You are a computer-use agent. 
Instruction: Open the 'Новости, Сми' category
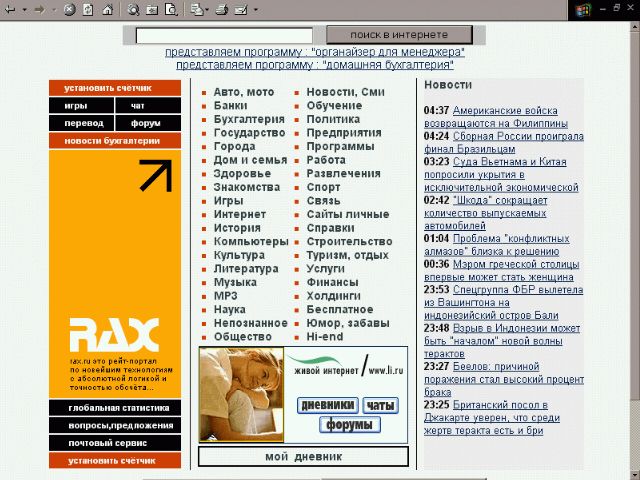(x=345, y=92)
